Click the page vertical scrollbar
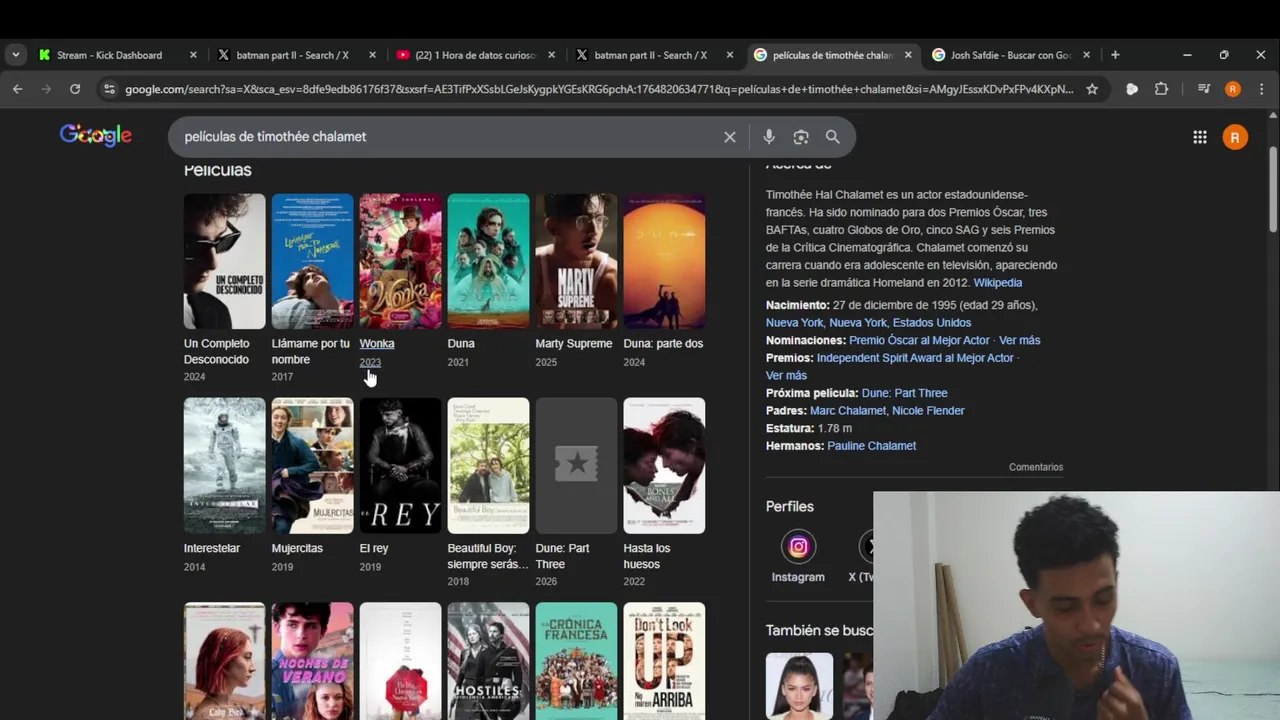1280x720 pixels. [1273, 190]
